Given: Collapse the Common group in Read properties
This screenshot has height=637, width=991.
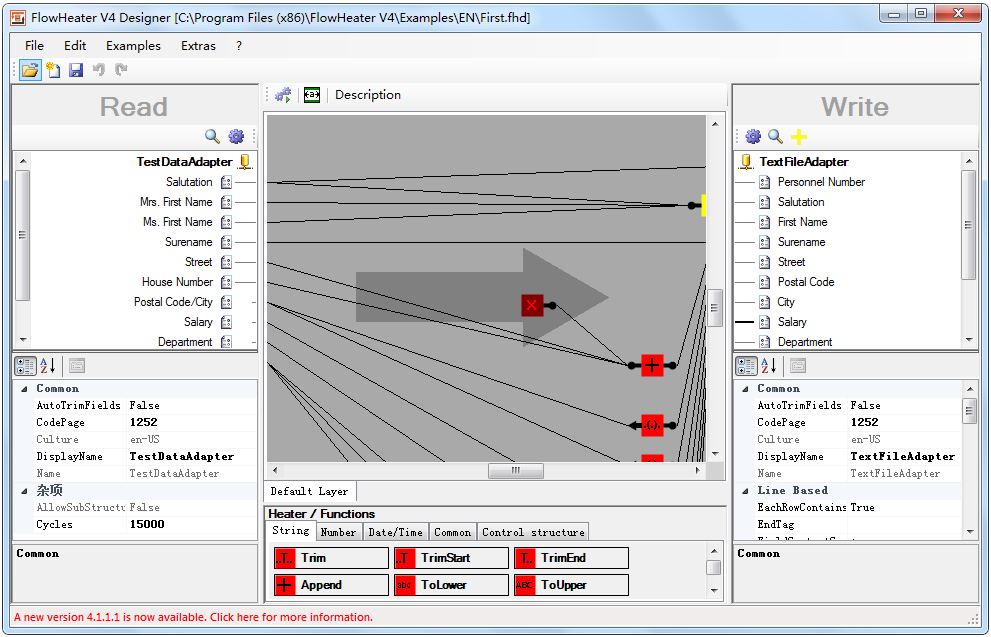Looking at the screenshot, I should pos(24,389).
